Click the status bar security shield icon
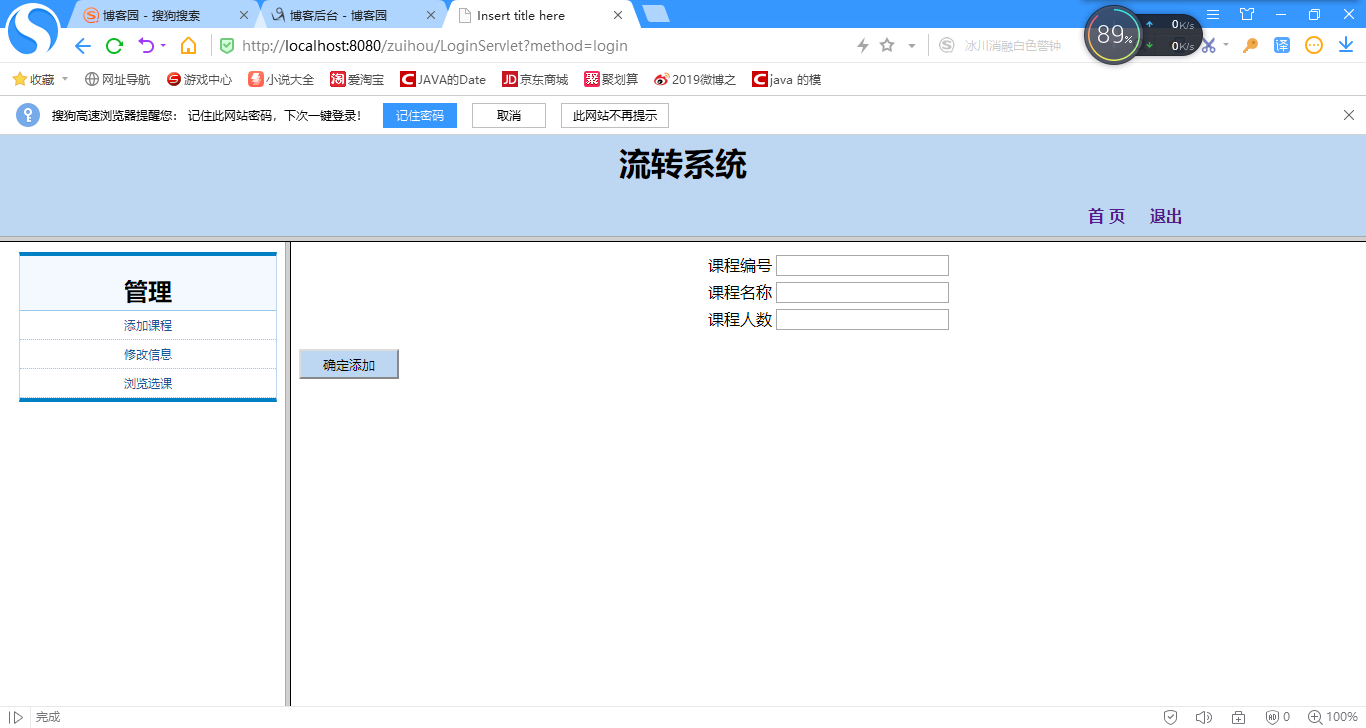Screen dimensions: 1366x728 (x=1170, y=717)
